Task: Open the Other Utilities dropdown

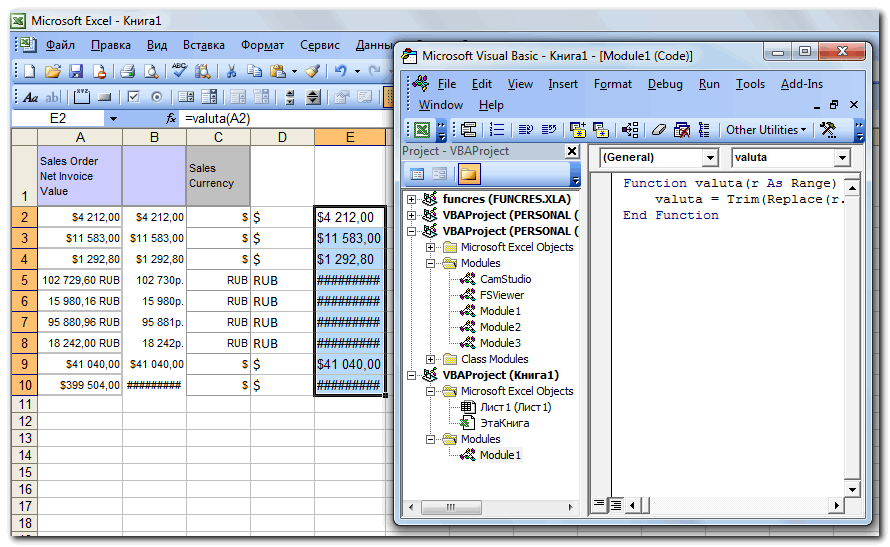Action: [x=766, y=130]
